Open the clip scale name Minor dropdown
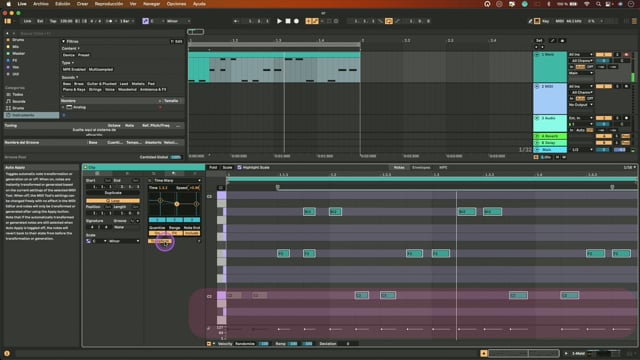 (124, 241)
